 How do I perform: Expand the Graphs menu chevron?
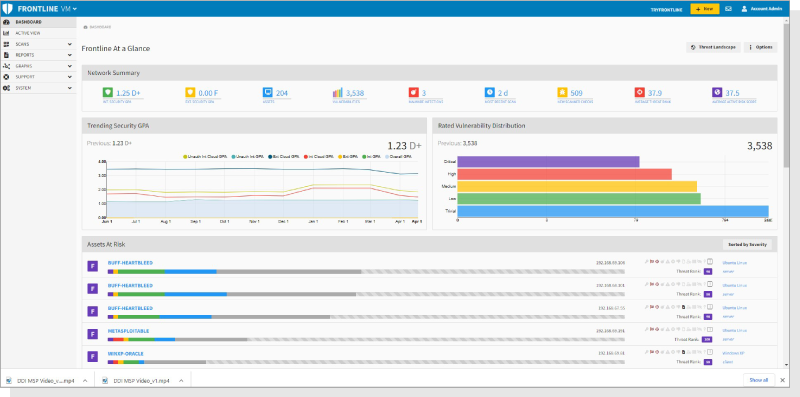click(70, 66)
